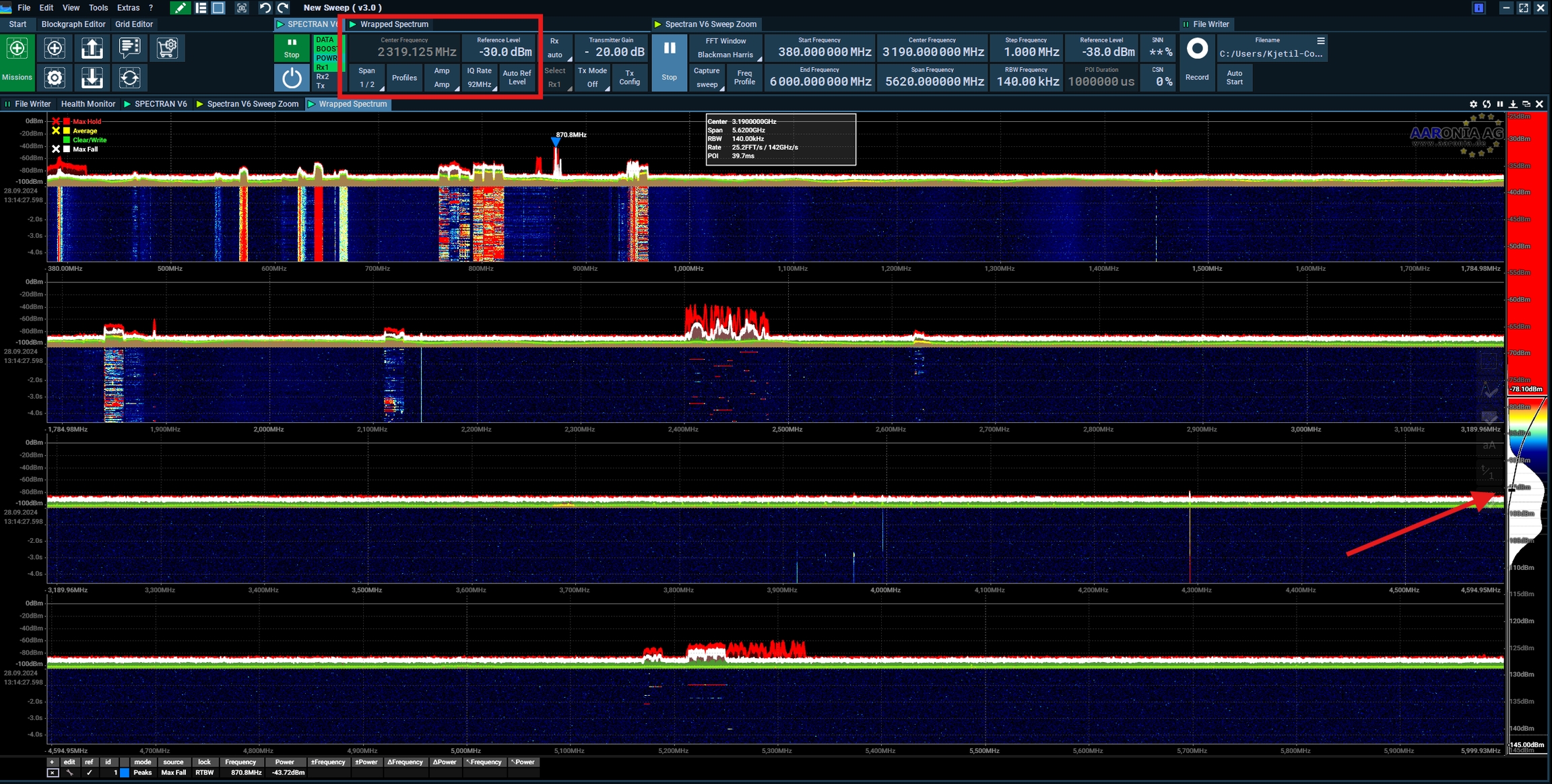
Task: Click the Missions add icon
Action: click(x=17, y=48)
